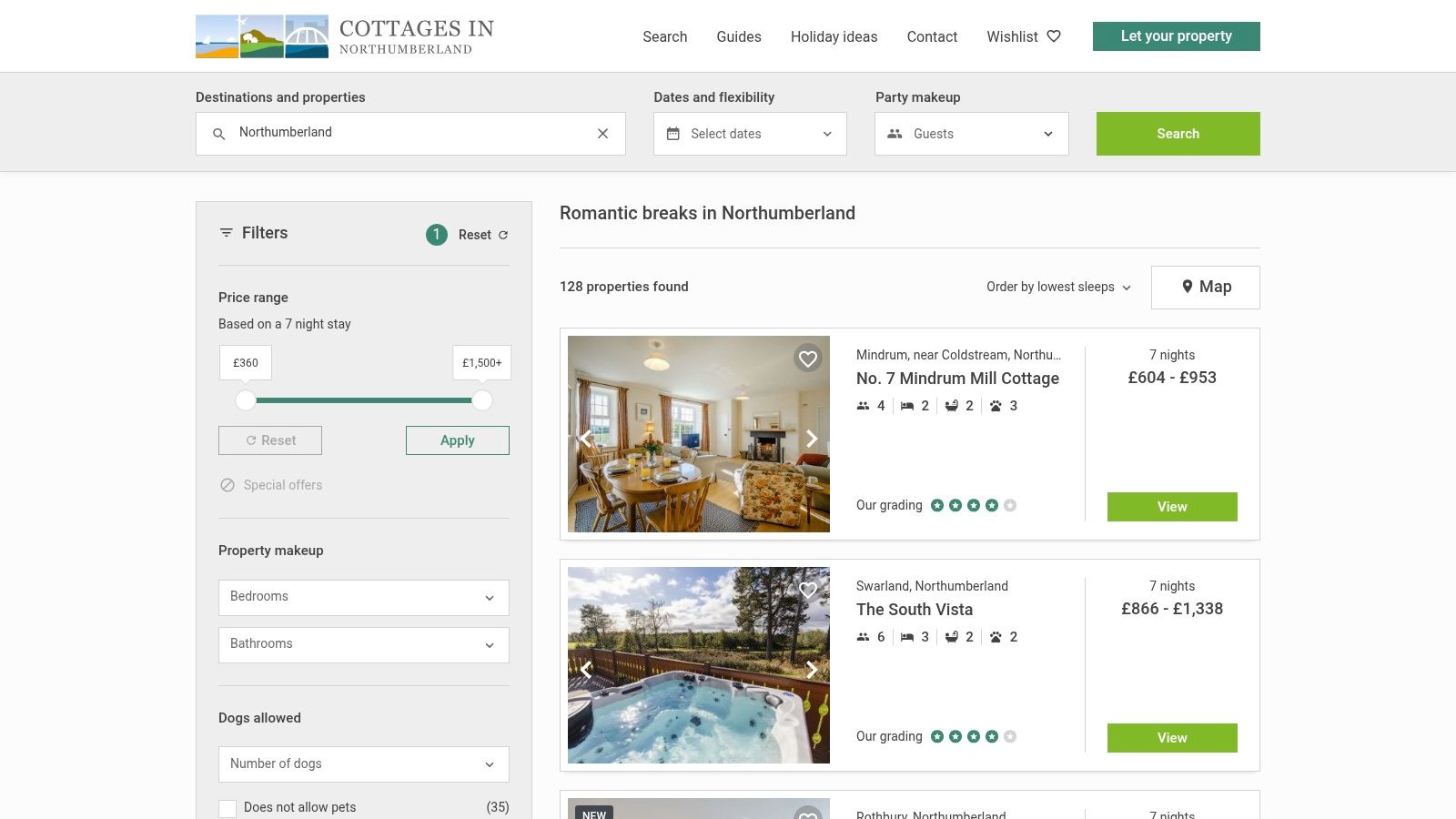View The South Vista property
1456x819 pixels.
pyautogui.click(x=1172, y=738)
